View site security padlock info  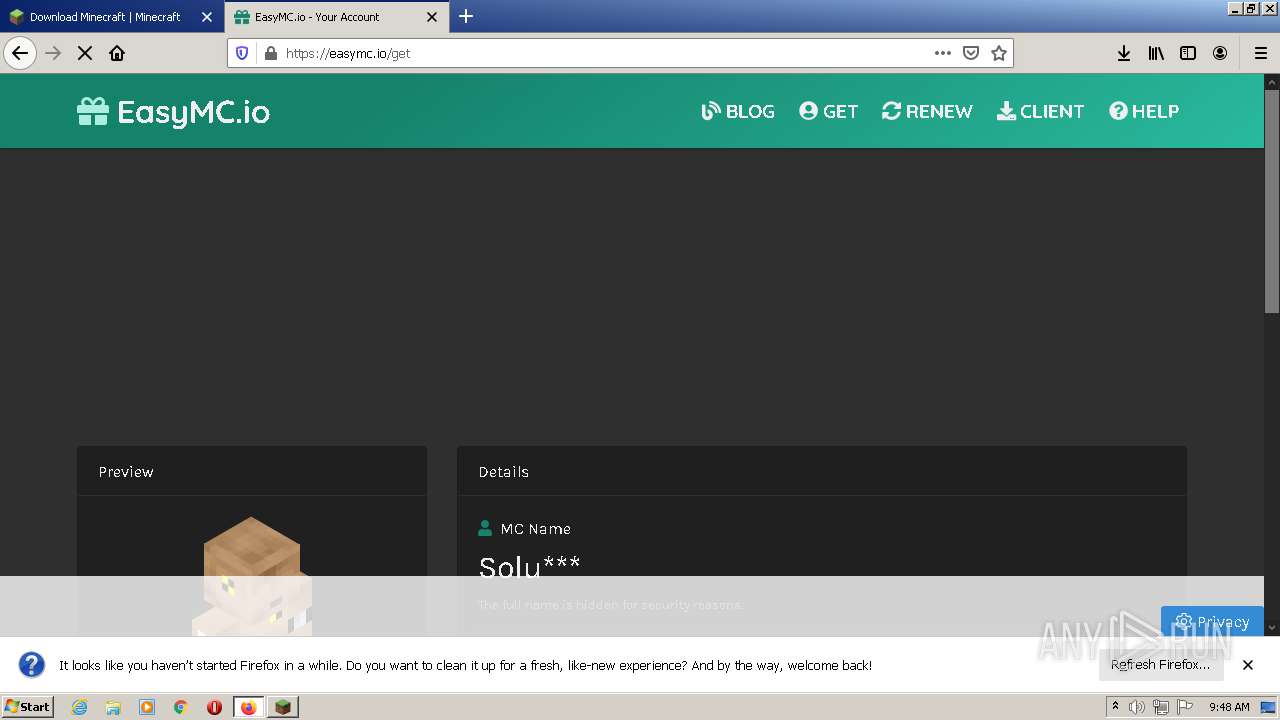click(270, 53)
